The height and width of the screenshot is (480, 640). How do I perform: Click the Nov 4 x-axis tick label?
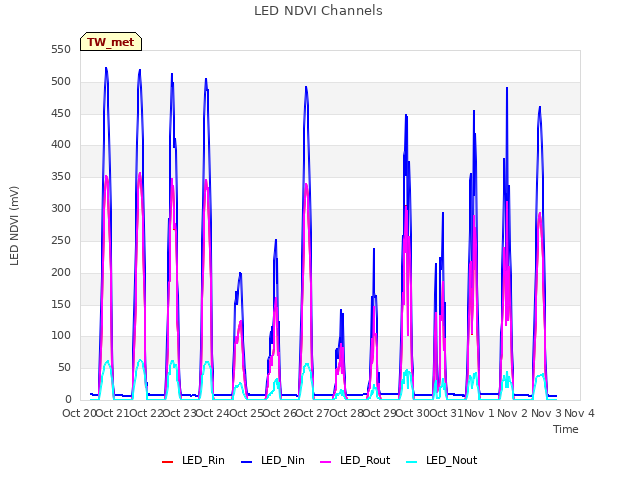pyautogui.click(x=579, y=413)
